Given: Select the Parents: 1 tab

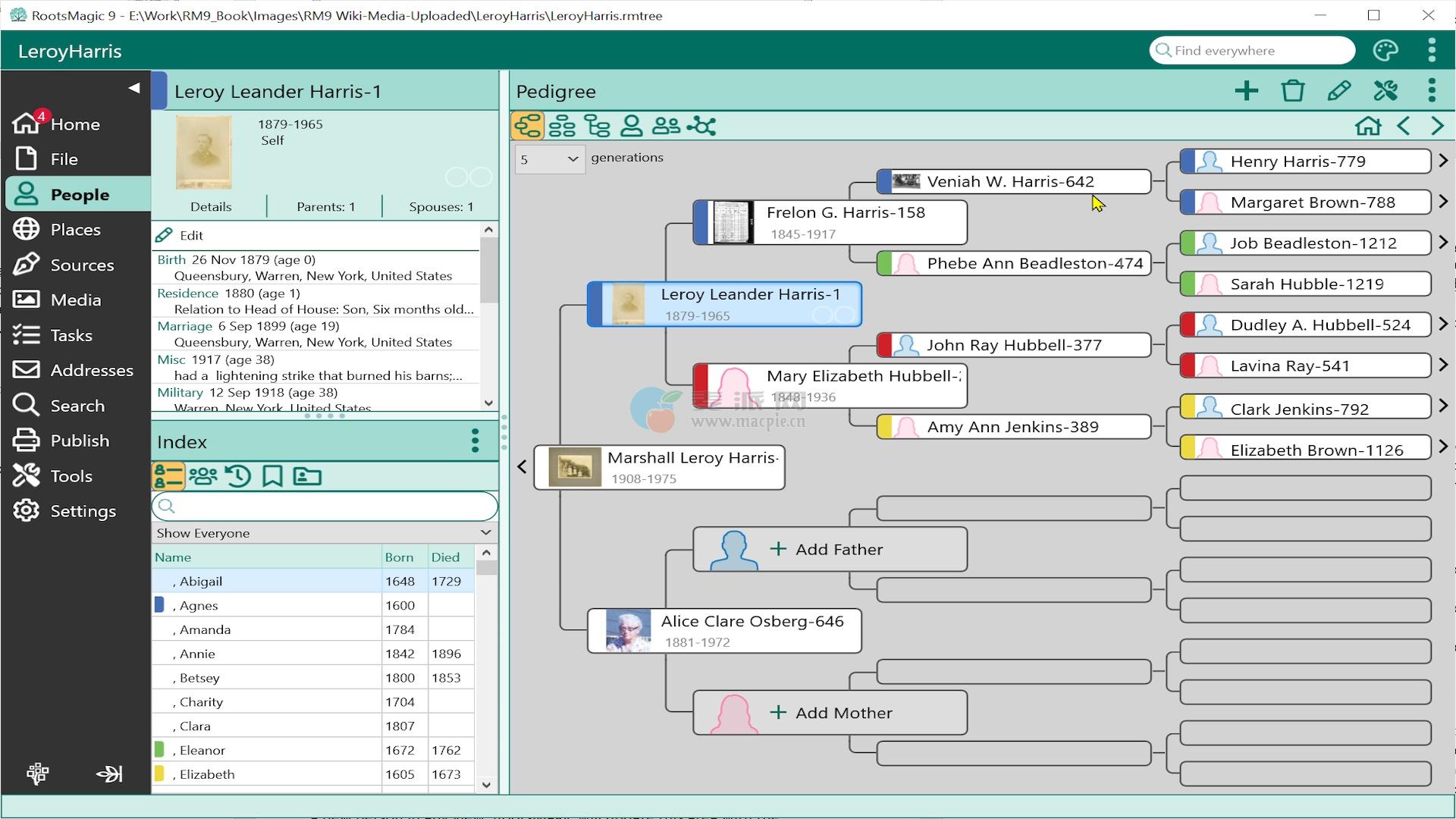Looking at the screenshot, I should [325, 206].
